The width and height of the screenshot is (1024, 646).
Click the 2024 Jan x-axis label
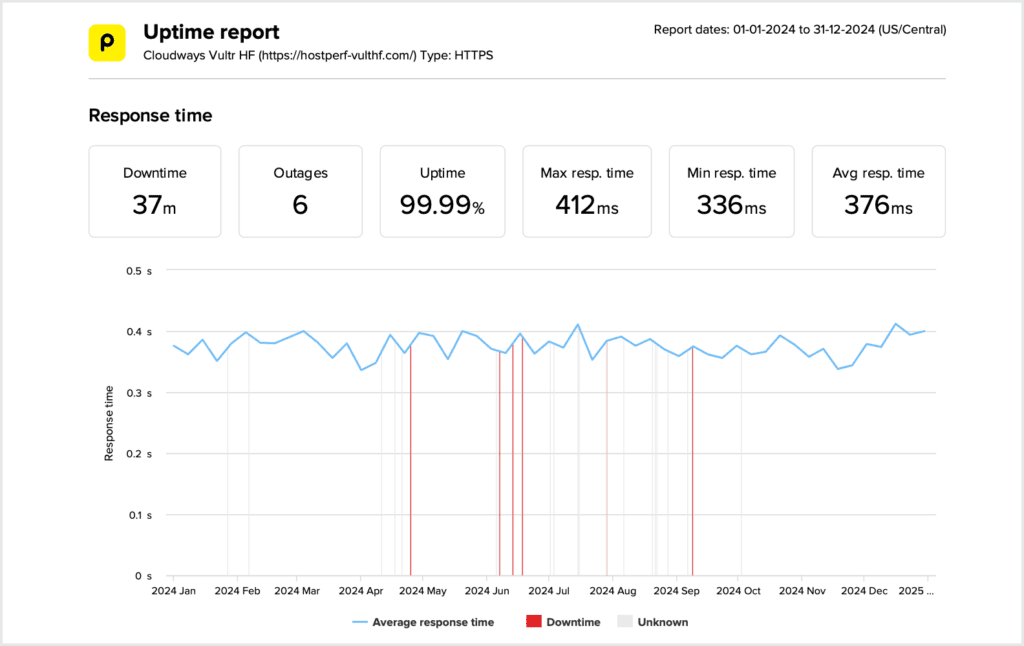pyautogui.click(x=173, y=591)
